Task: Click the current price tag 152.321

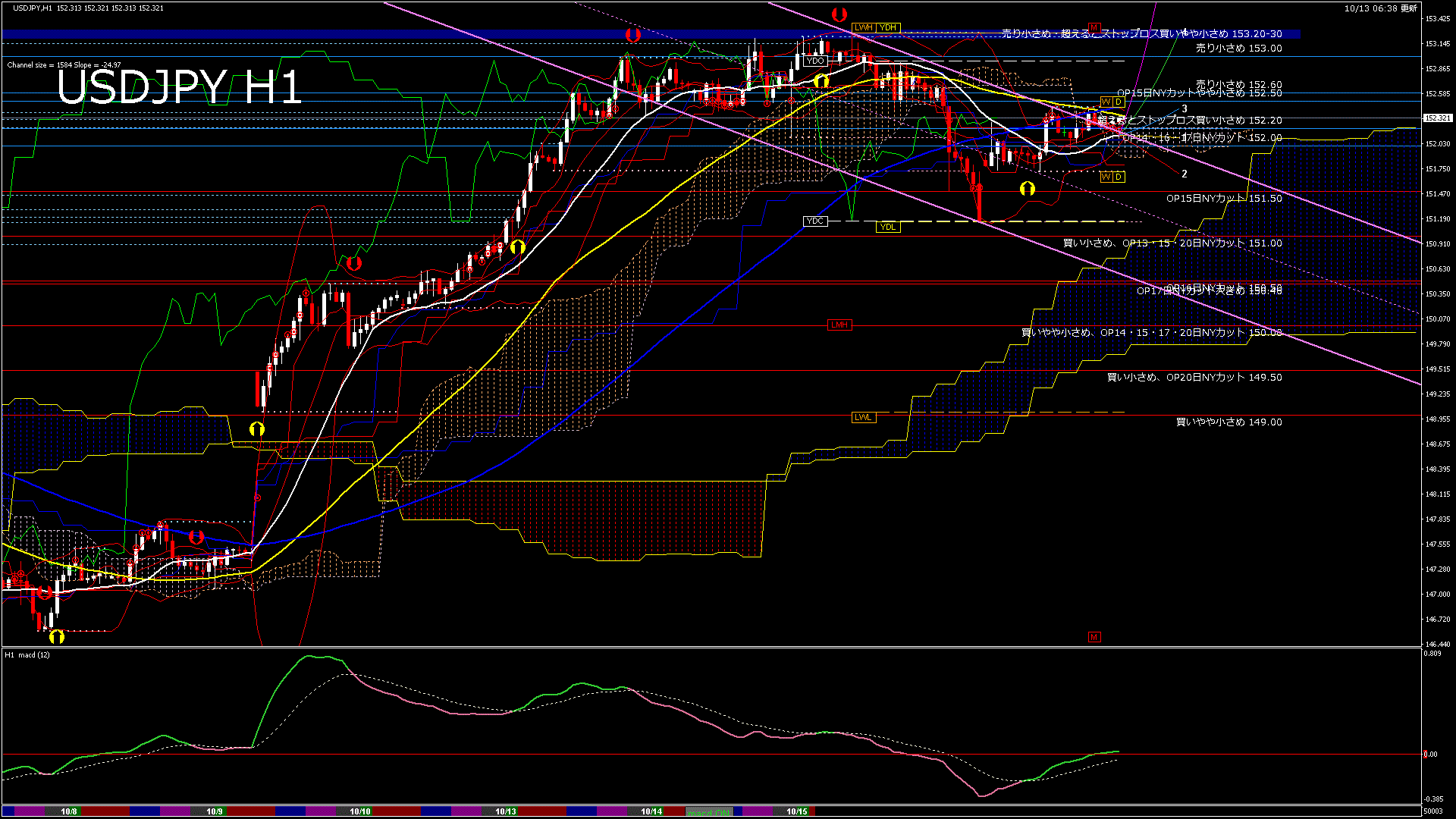Action: click(x=1437, y=118)
